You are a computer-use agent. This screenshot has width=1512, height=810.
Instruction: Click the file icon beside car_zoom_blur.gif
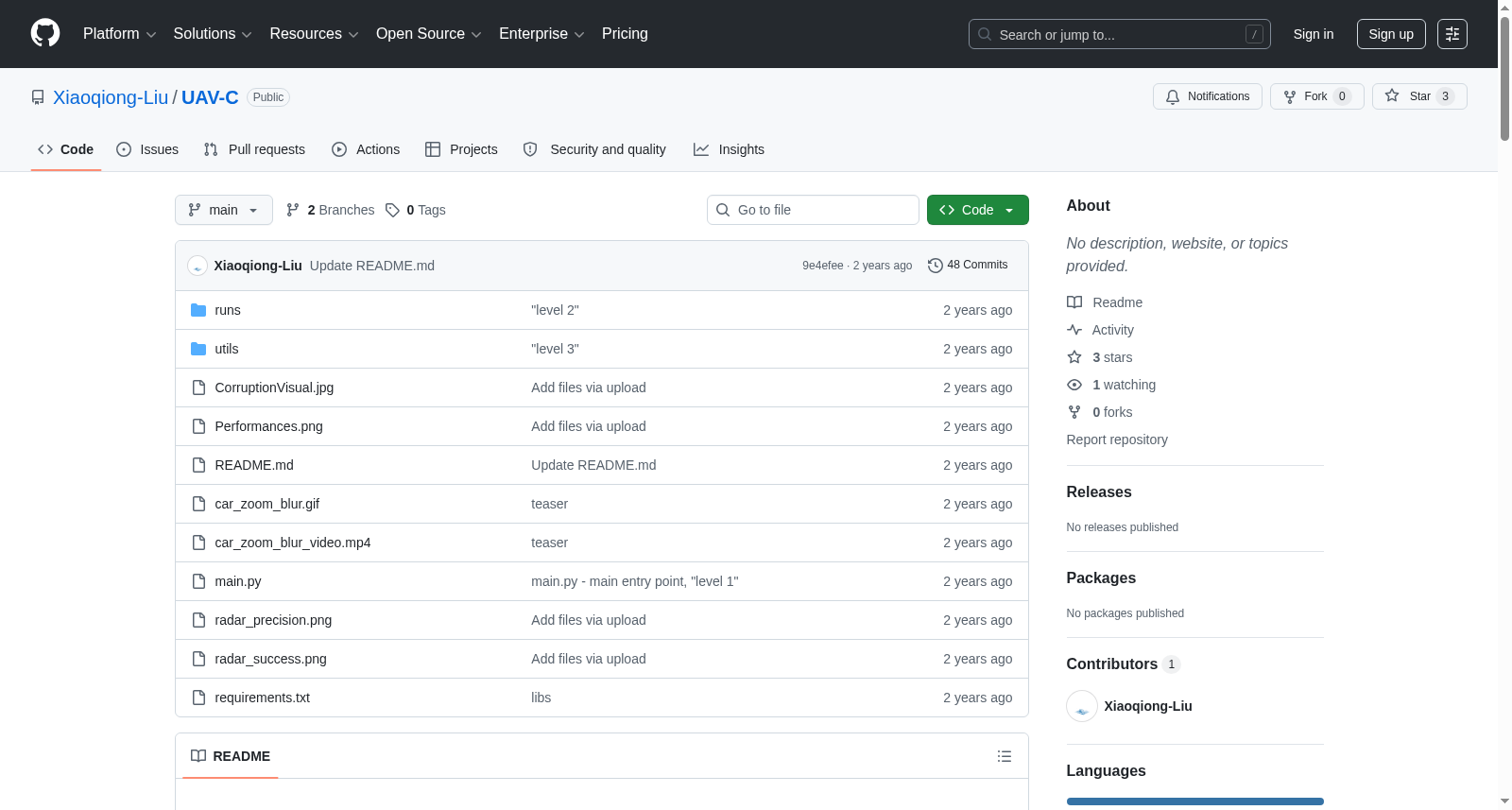198,504
